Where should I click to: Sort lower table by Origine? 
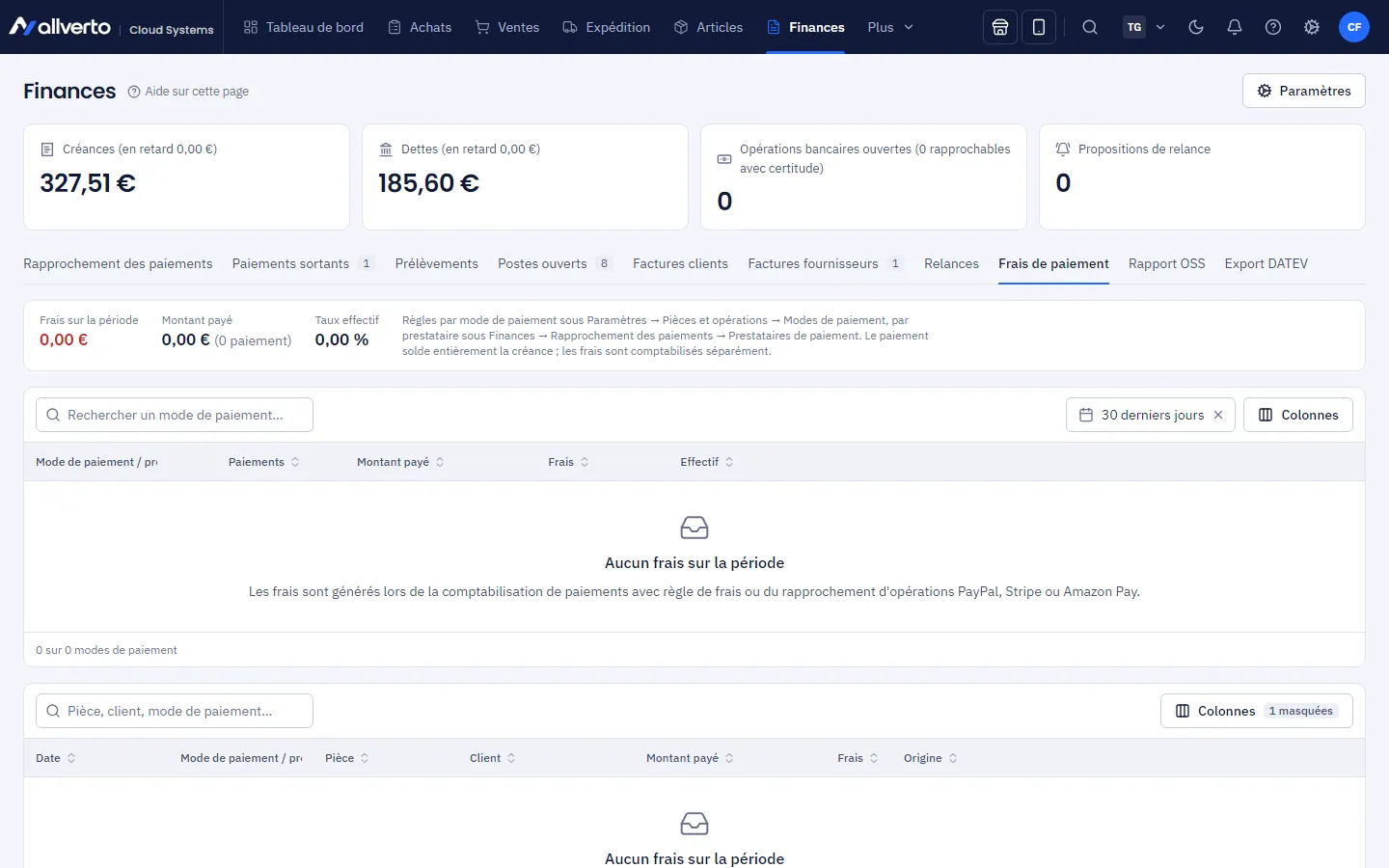point(931,758)
